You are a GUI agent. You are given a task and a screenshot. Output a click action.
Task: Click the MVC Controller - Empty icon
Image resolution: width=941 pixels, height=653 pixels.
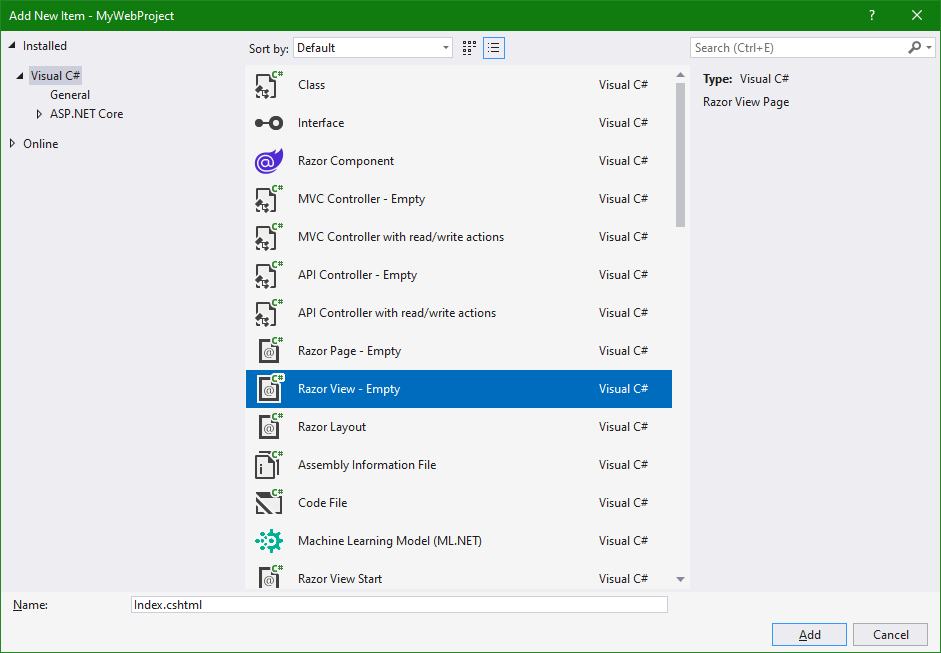click(x=268, y=199)
